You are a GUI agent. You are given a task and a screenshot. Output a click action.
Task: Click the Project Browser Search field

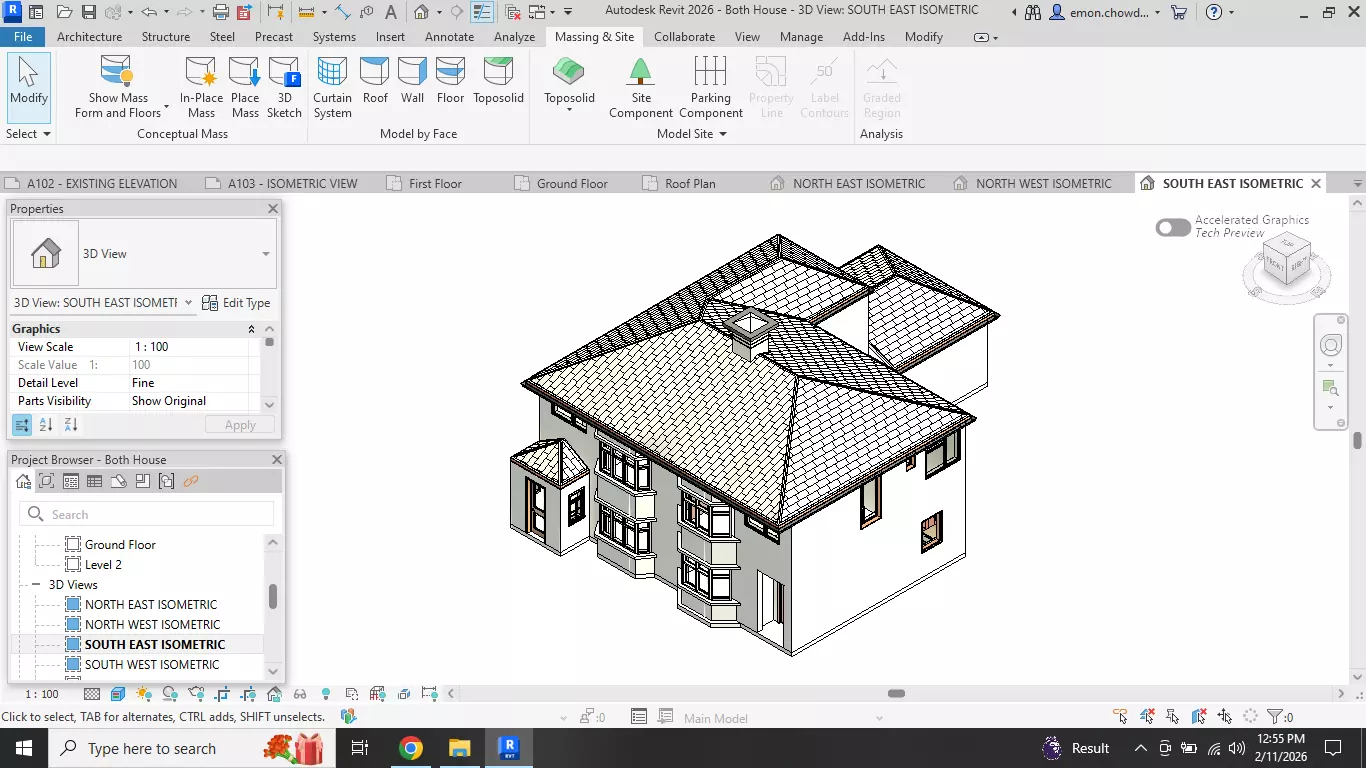pos(146,514)
